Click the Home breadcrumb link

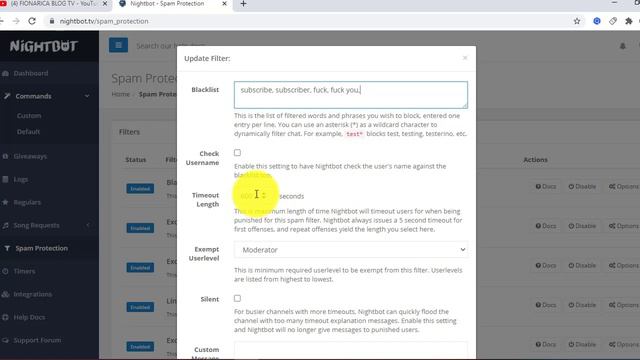[120, 94]
